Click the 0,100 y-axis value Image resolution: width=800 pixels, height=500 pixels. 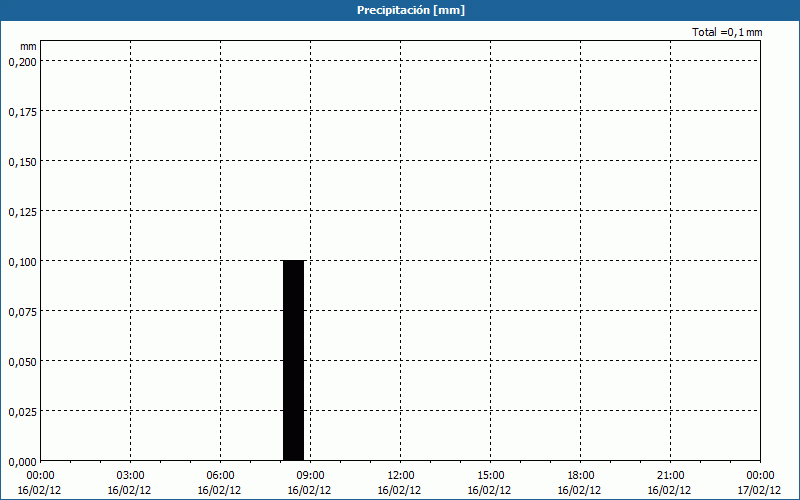click(x=22, y=261)
